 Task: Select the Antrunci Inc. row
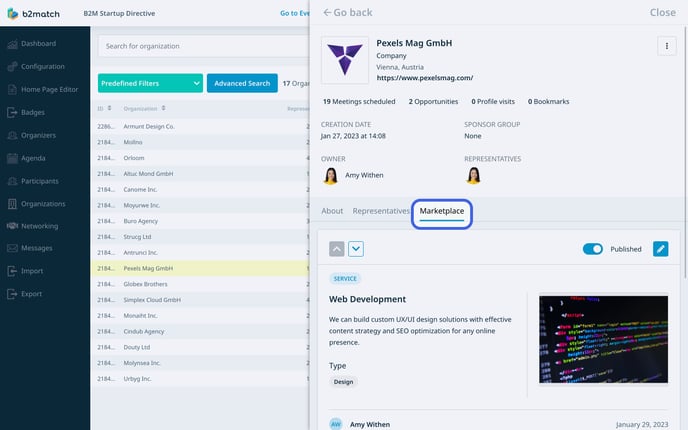pyautogui.click(x=200, y=253)
